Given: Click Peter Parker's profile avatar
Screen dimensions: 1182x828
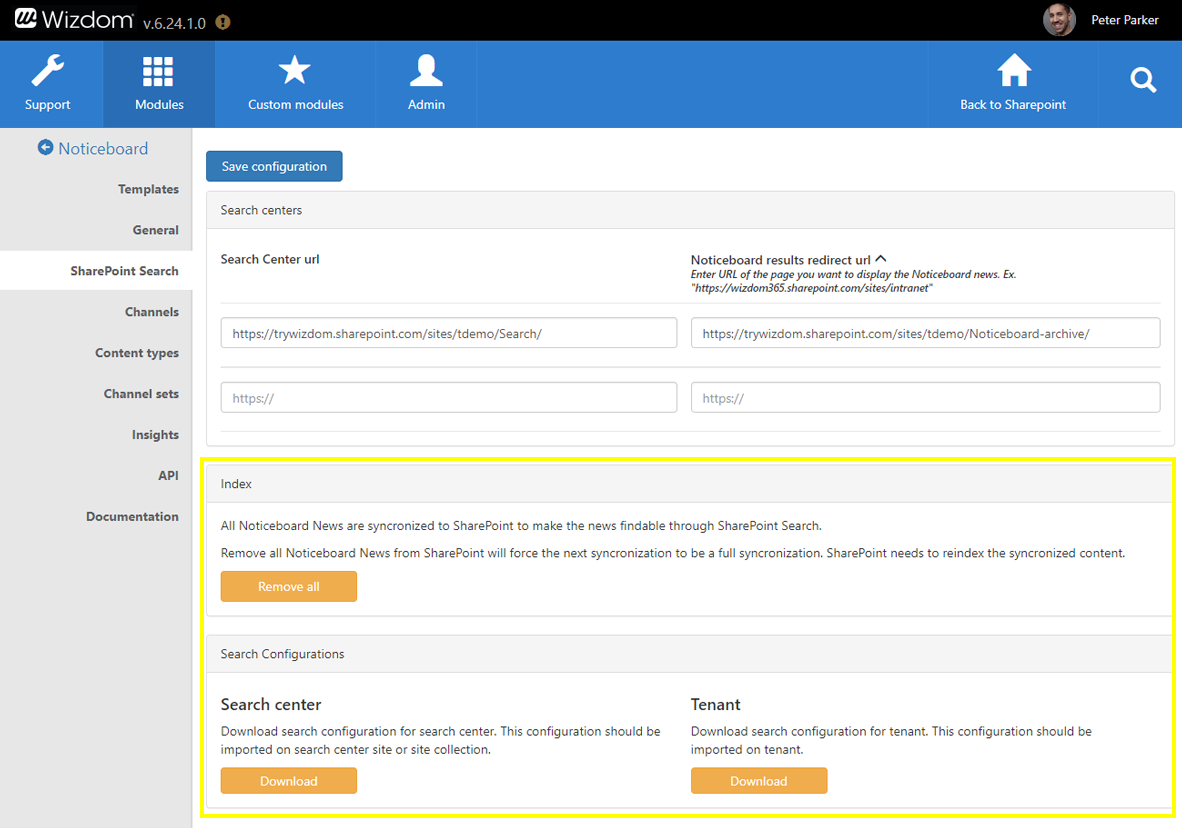Looking at the screenshot, I should coord(1059,20).
